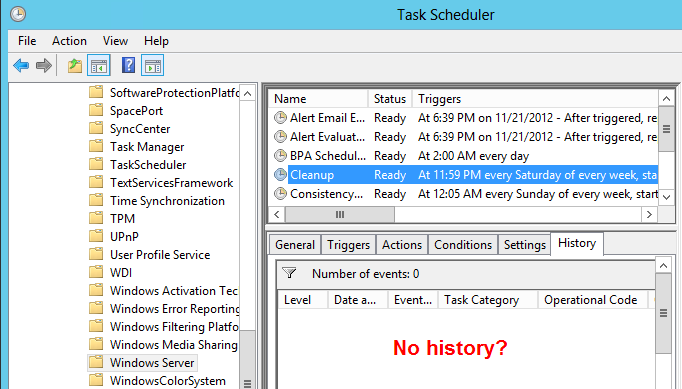The image size is (682, 389).
Task: Open the View menu
Action: click(115, 41)
